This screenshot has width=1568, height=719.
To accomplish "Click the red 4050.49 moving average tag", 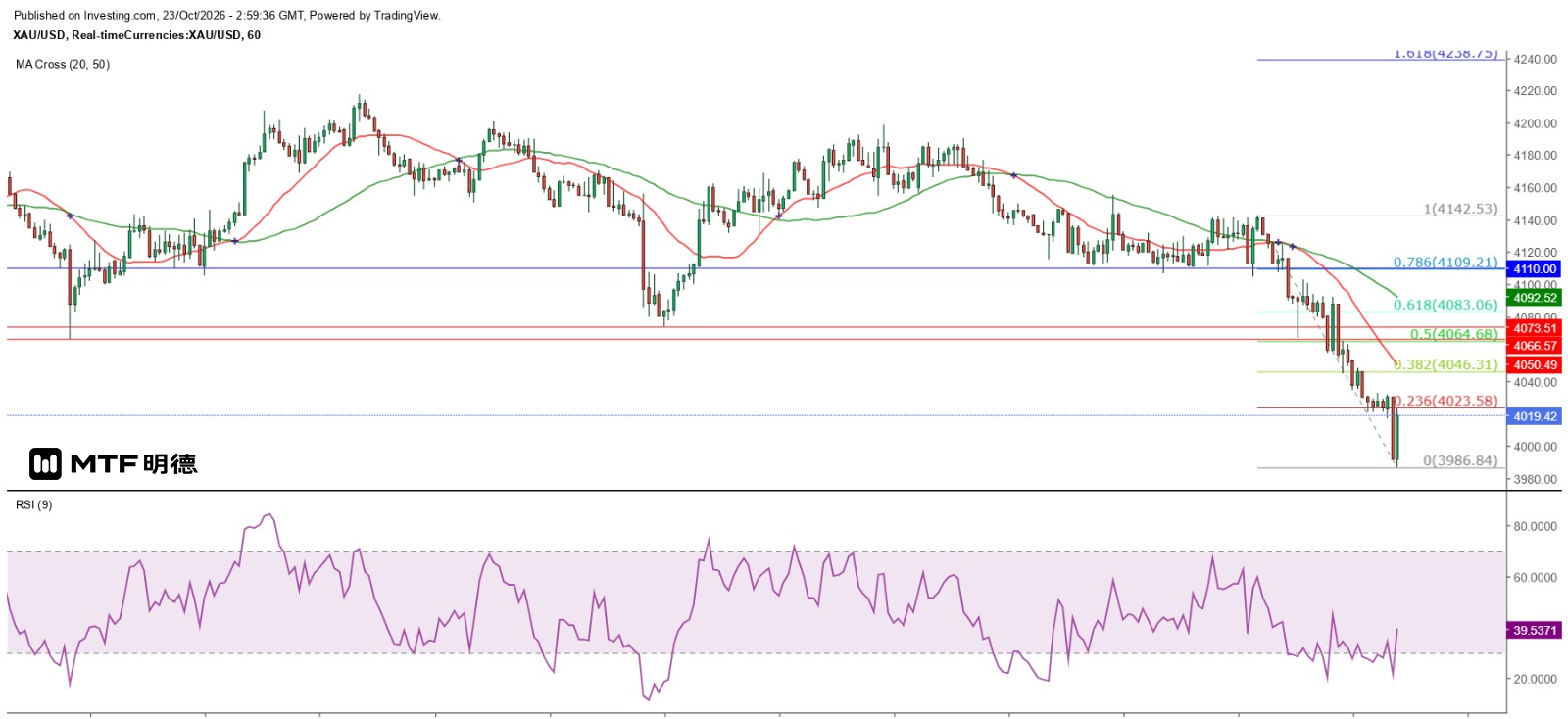I will tap(1535, 365).
